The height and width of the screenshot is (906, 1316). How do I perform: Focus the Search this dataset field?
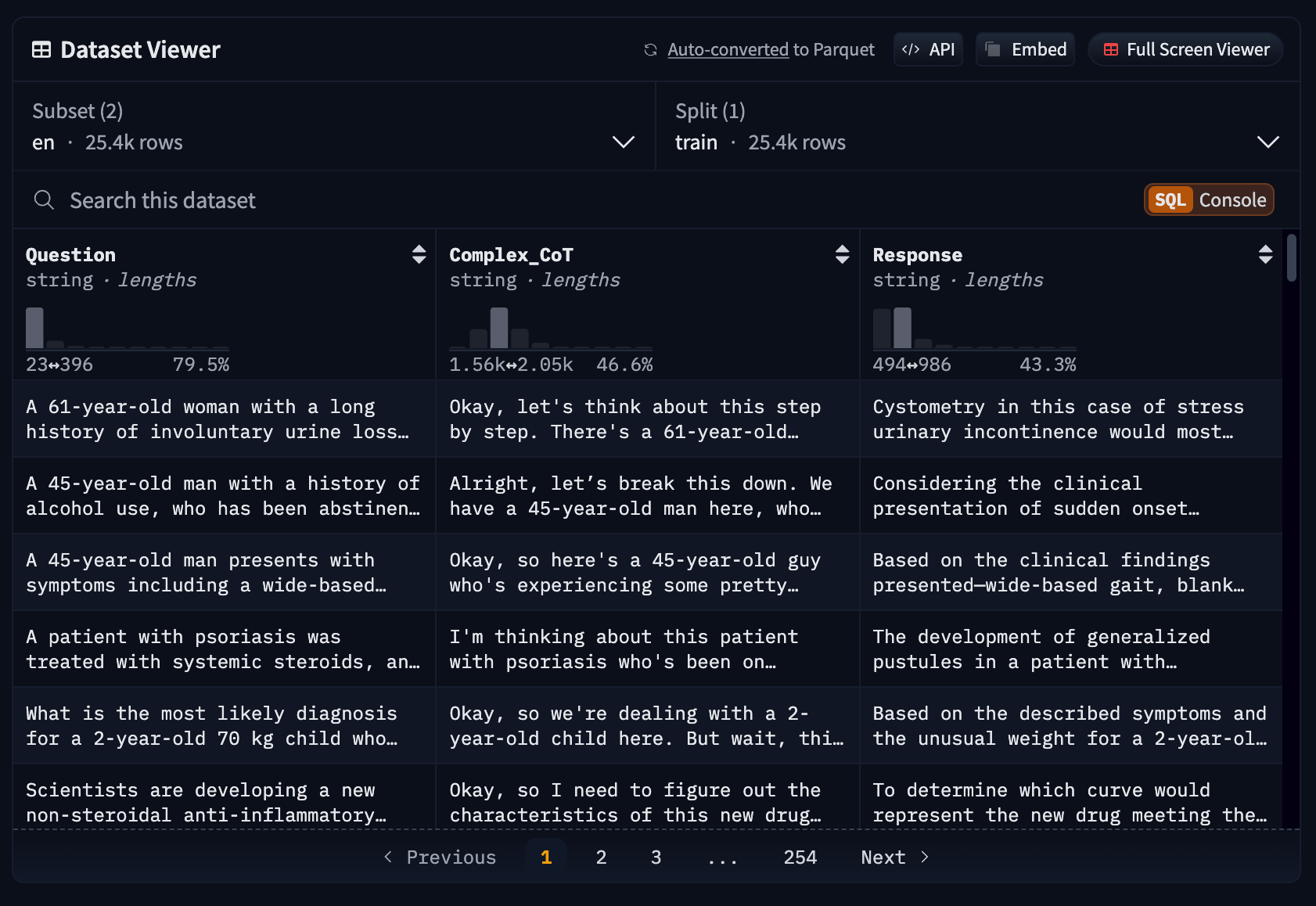tap(548, 200)
